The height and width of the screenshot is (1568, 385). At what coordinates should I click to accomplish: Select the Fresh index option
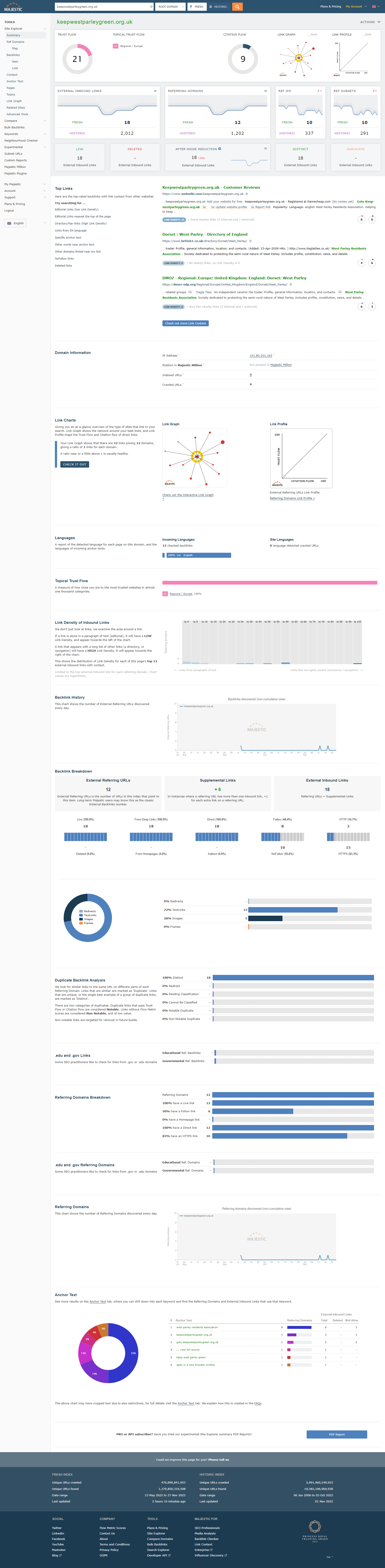coord(196,7)
